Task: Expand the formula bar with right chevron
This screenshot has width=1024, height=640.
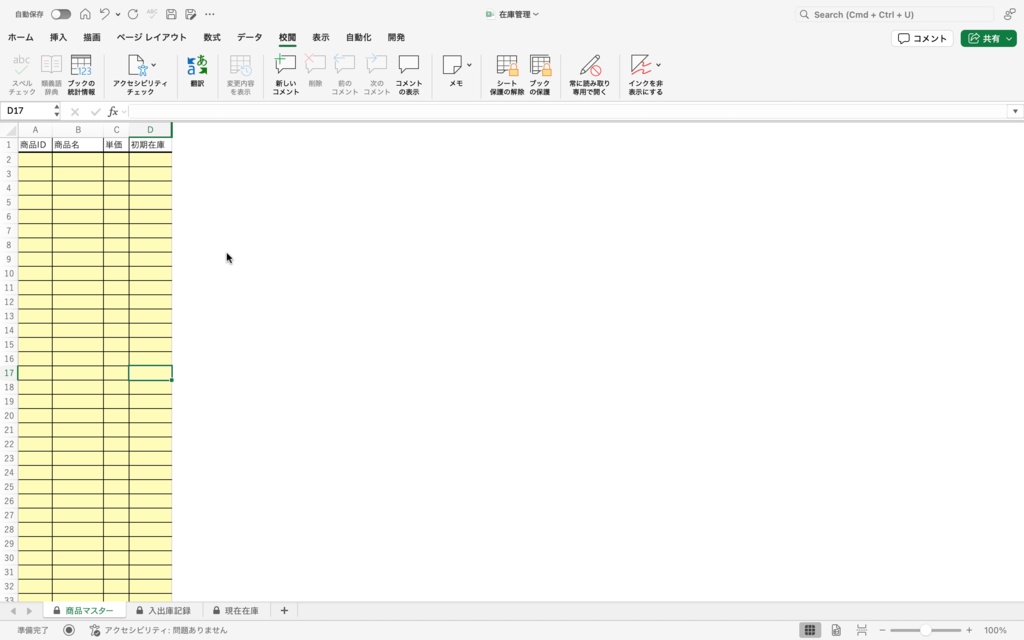Action: [1015, 111]
